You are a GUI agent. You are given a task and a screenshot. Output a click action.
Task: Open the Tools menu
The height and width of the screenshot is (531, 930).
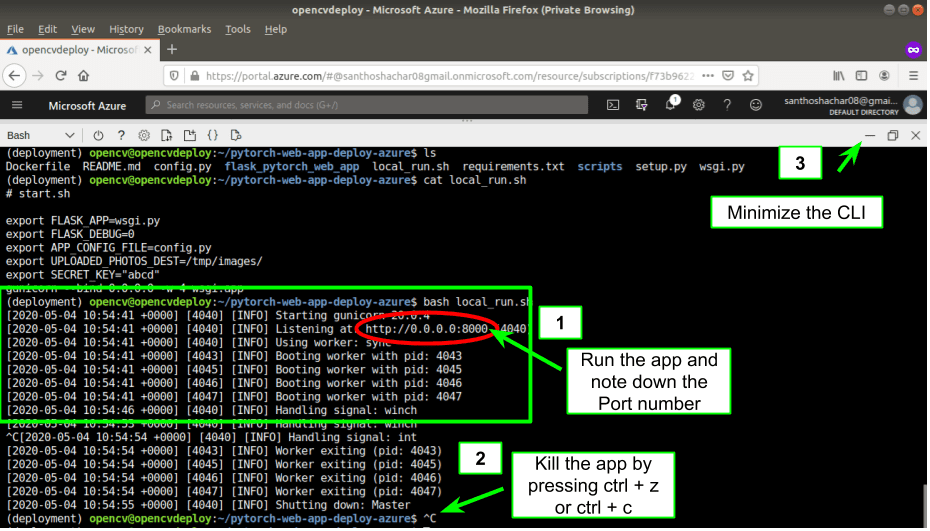[238, 29]
